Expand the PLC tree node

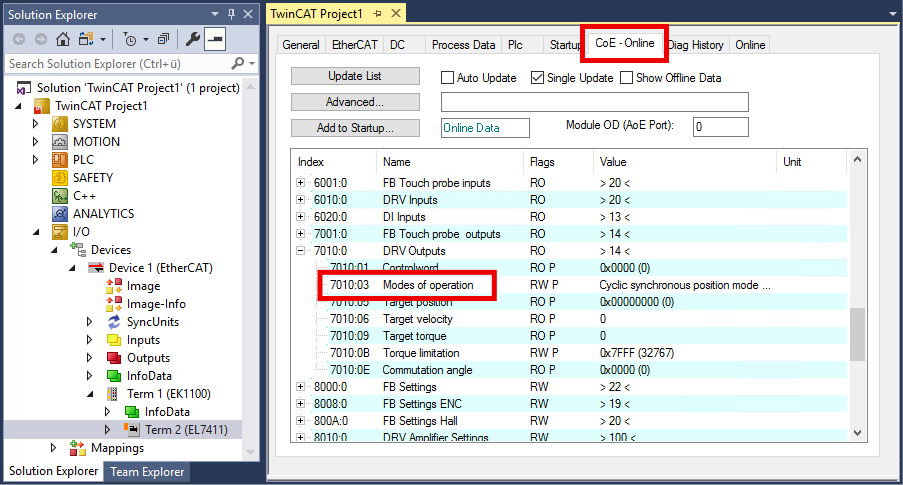35,160
